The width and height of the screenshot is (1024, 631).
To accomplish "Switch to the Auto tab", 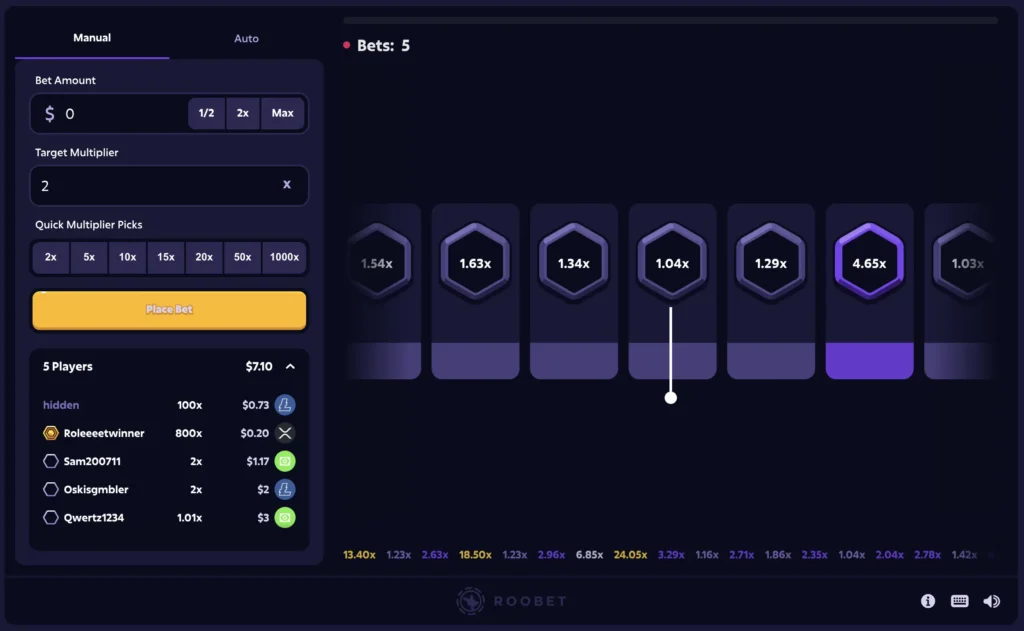I will pyautogui.click(x=246, y=38).
